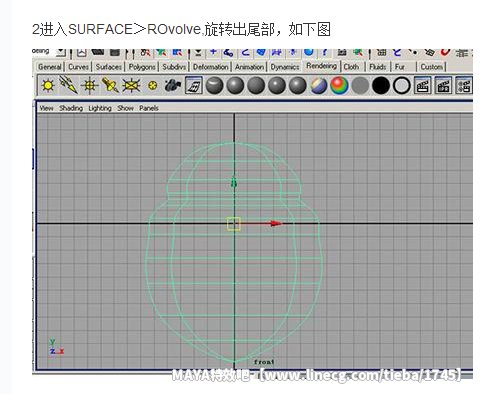Image resolution: width=503 pixels, height=394 pixels.
Task: Switch to the Fur shelf tab
Action: pos(400,67)
